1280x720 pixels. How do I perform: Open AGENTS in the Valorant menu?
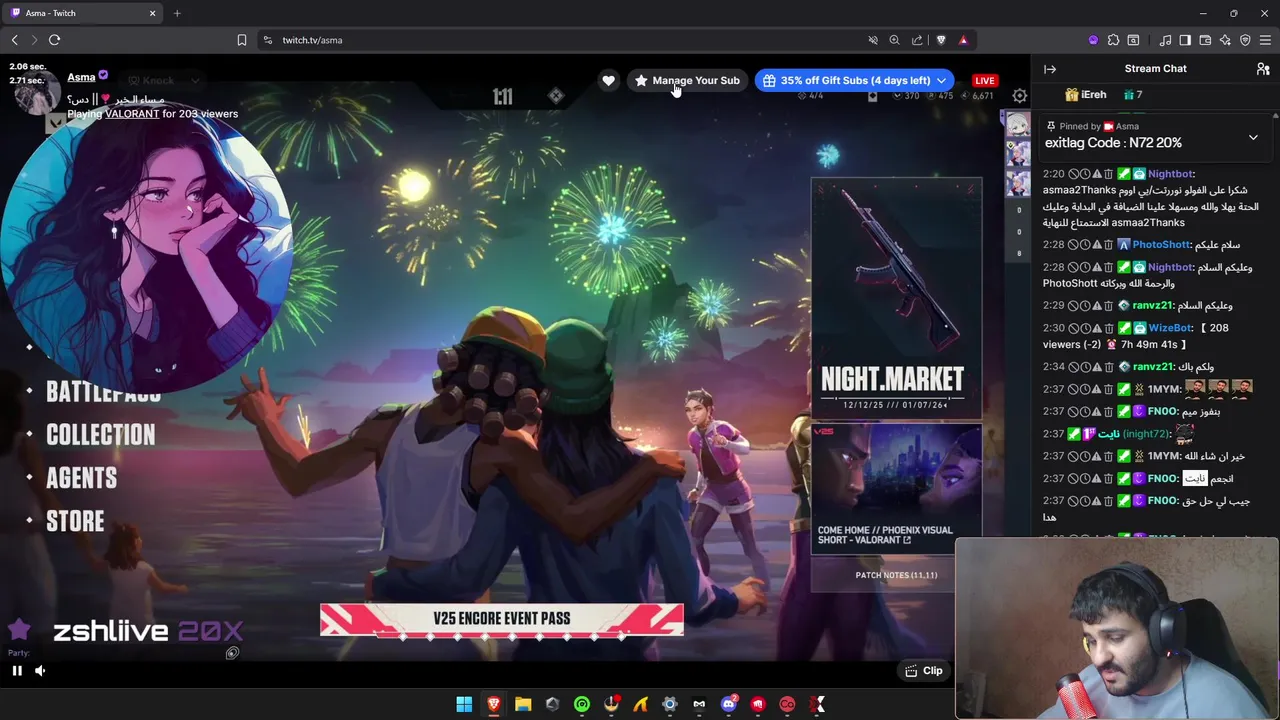coord(81,478)
